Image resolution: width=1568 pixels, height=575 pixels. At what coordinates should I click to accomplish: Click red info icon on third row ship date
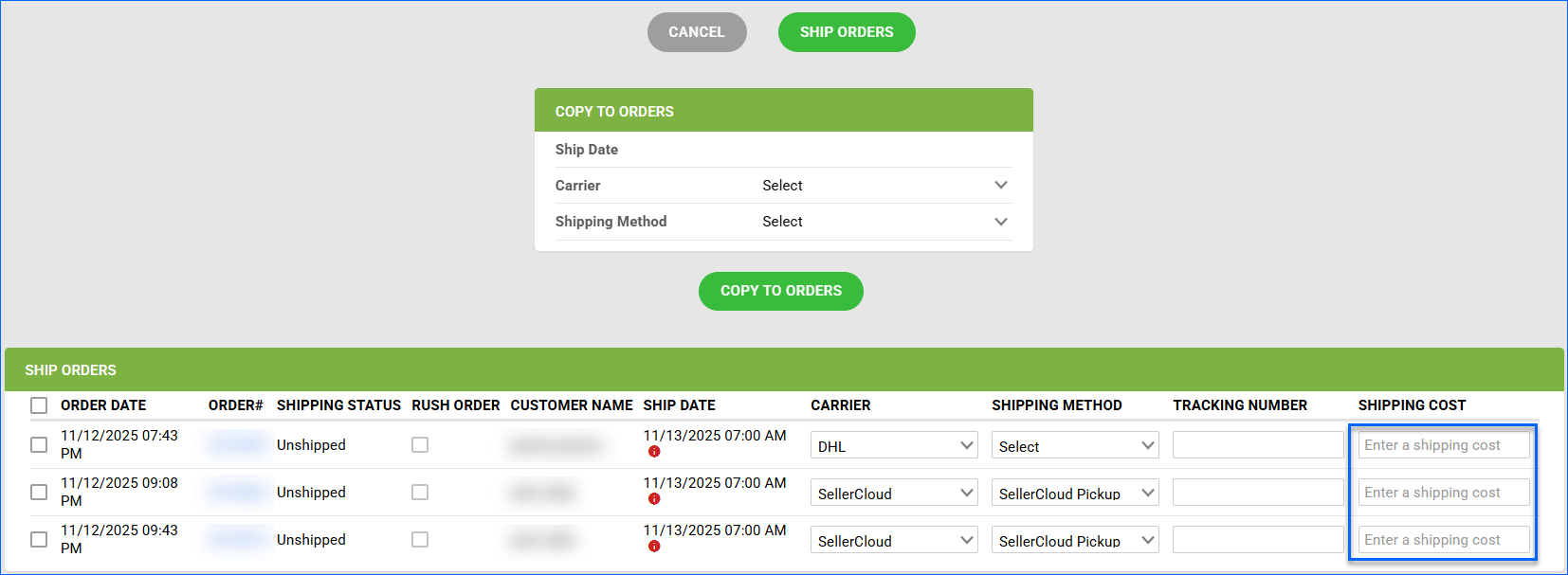[654, 547]
